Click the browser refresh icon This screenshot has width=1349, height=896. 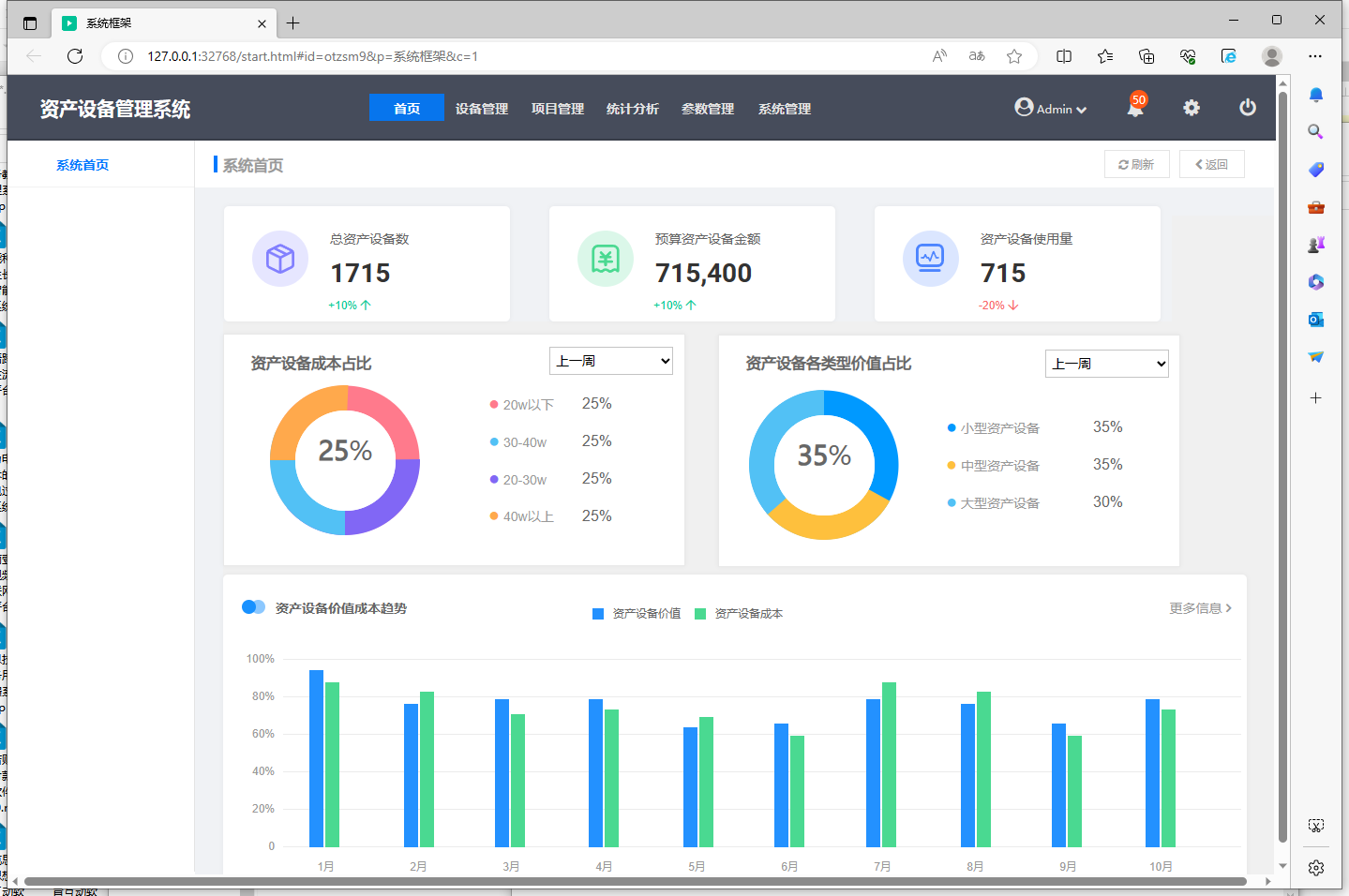(x=75, y=56)
